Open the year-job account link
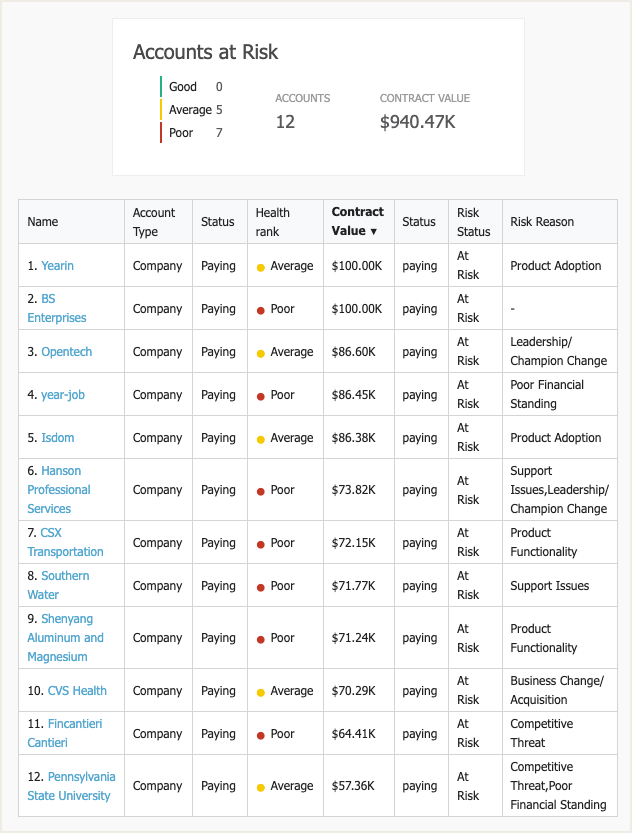This screenshot has width=632, height=833. [x=63, y=395]
